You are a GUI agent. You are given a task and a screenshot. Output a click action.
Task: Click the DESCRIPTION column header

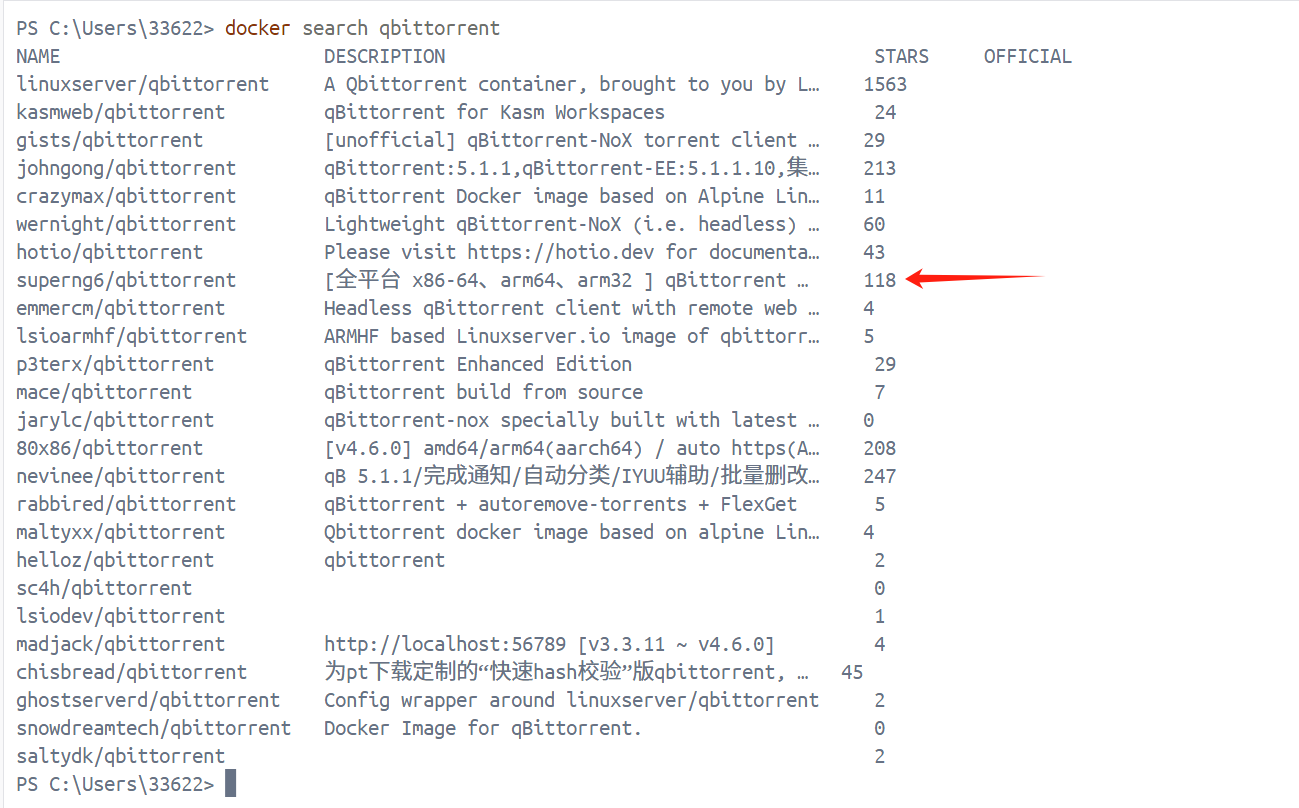384,57
